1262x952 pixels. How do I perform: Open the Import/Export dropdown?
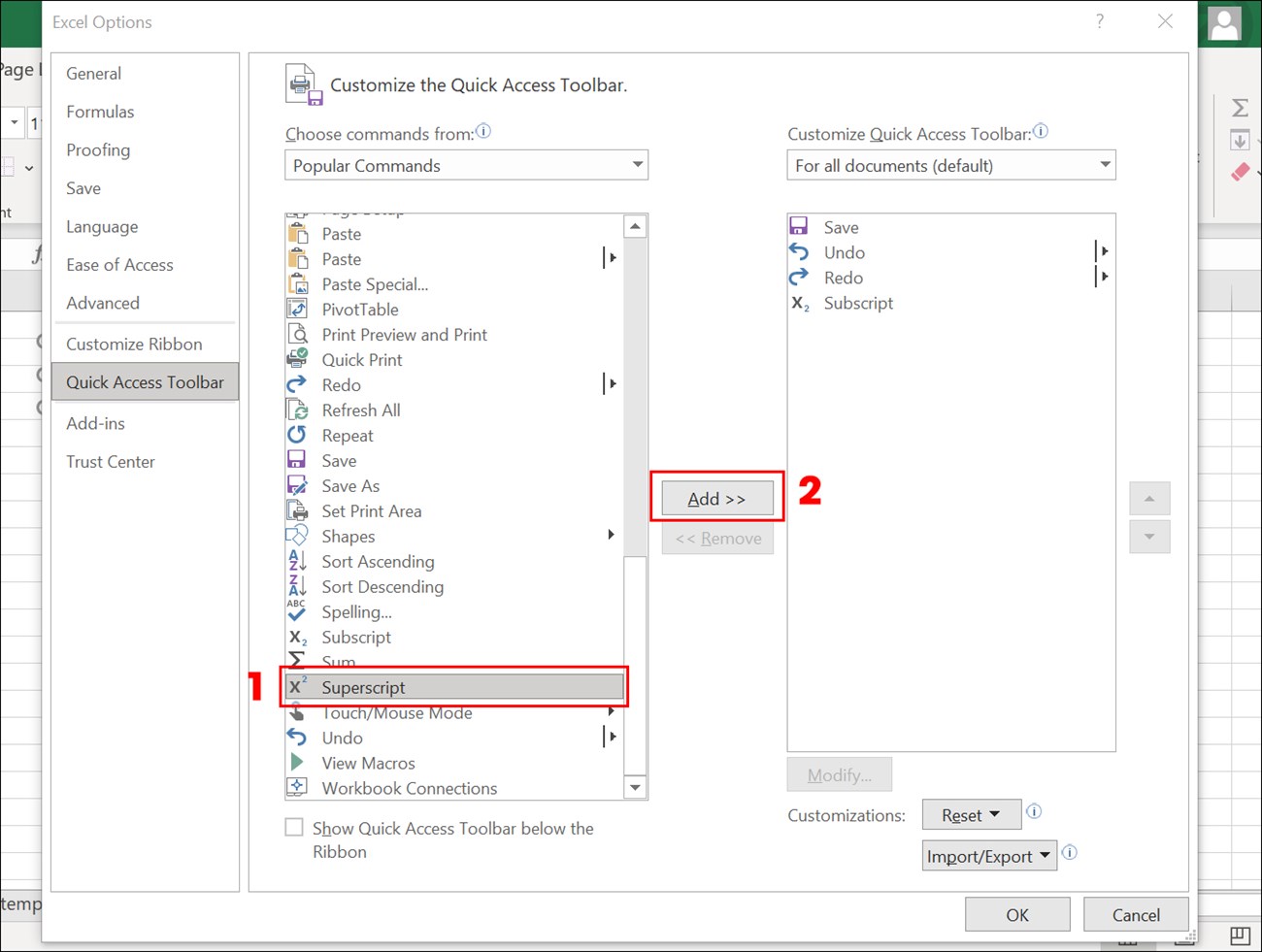pos(989,856)
